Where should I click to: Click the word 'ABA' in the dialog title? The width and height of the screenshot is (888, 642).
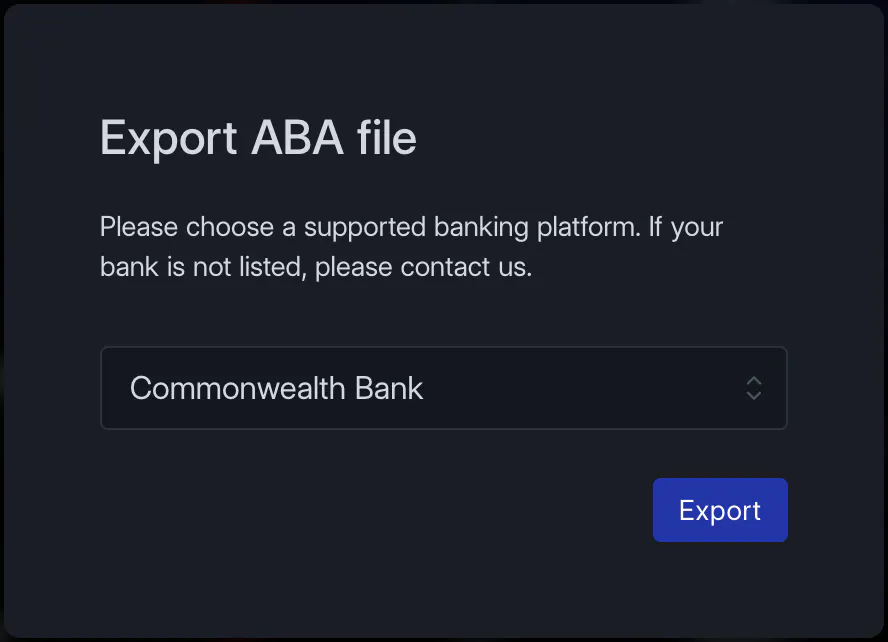297,138
